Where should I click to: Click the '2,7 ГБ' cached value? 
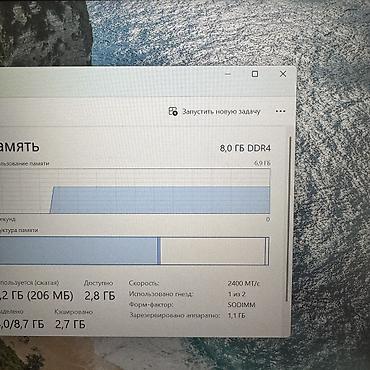pos(70,324)
